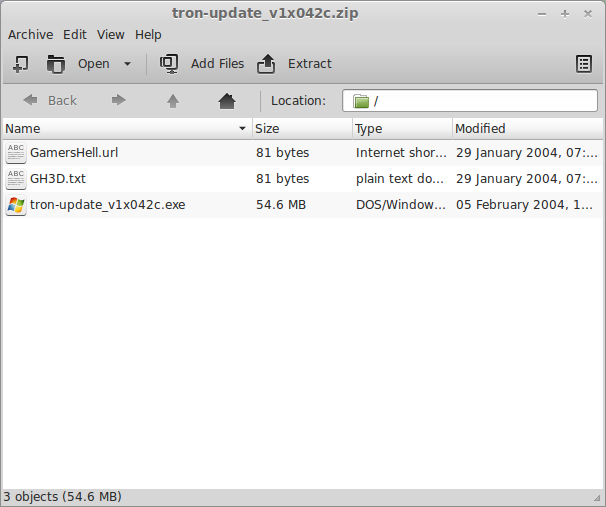Open the Archive menu
Screen dimensions: 606x507
(x=31, y=35)
